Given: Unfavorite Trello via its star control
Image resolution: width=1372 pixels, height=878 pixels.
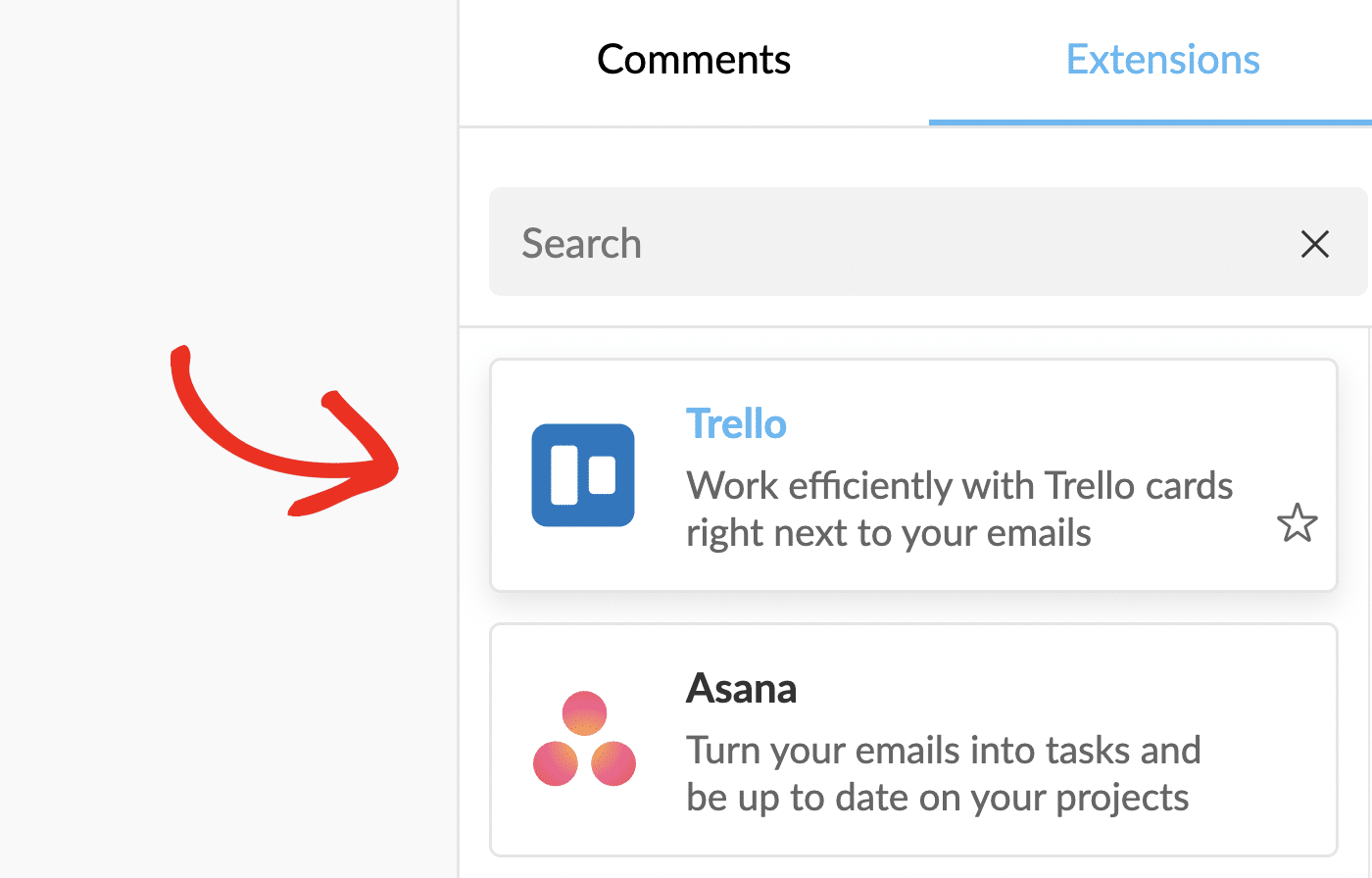Looking at the screenshot, I should (x=1297, y=523).
